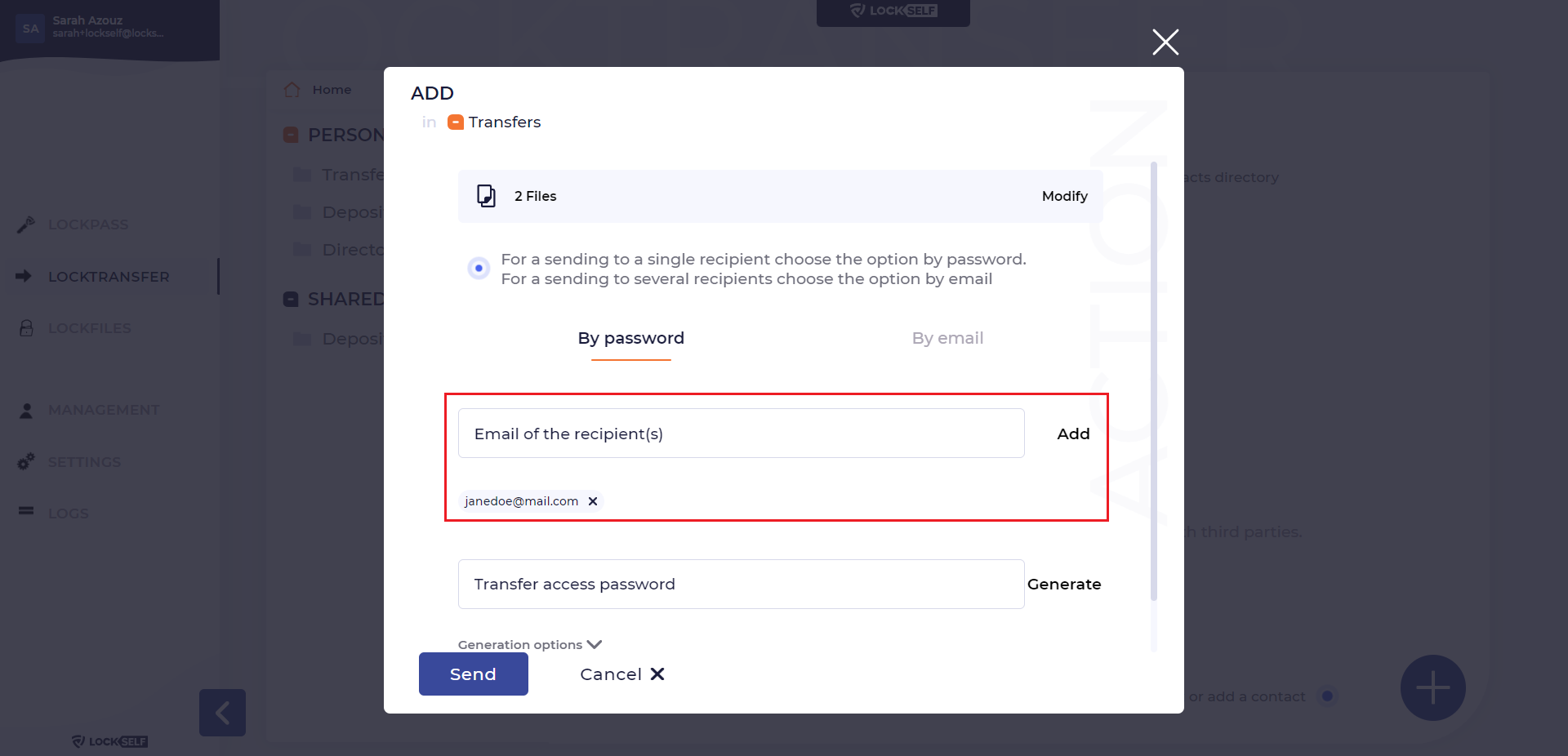Focus the Transfer access password field
The height and width of the screenshot is (756, 1568).
[742, 584]
